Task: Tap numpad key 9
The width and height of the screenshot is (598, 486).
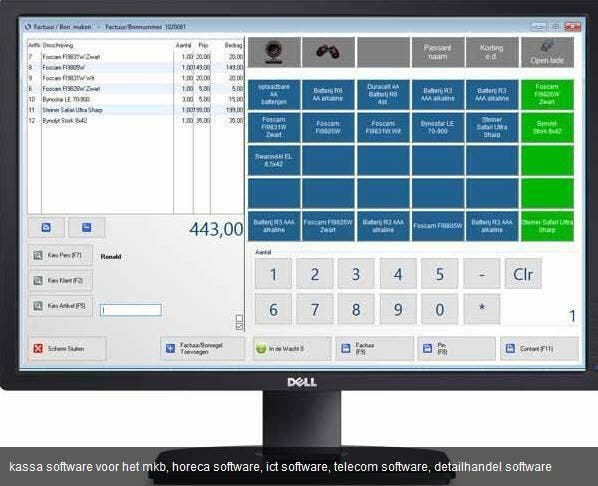Action: (398, 309)
